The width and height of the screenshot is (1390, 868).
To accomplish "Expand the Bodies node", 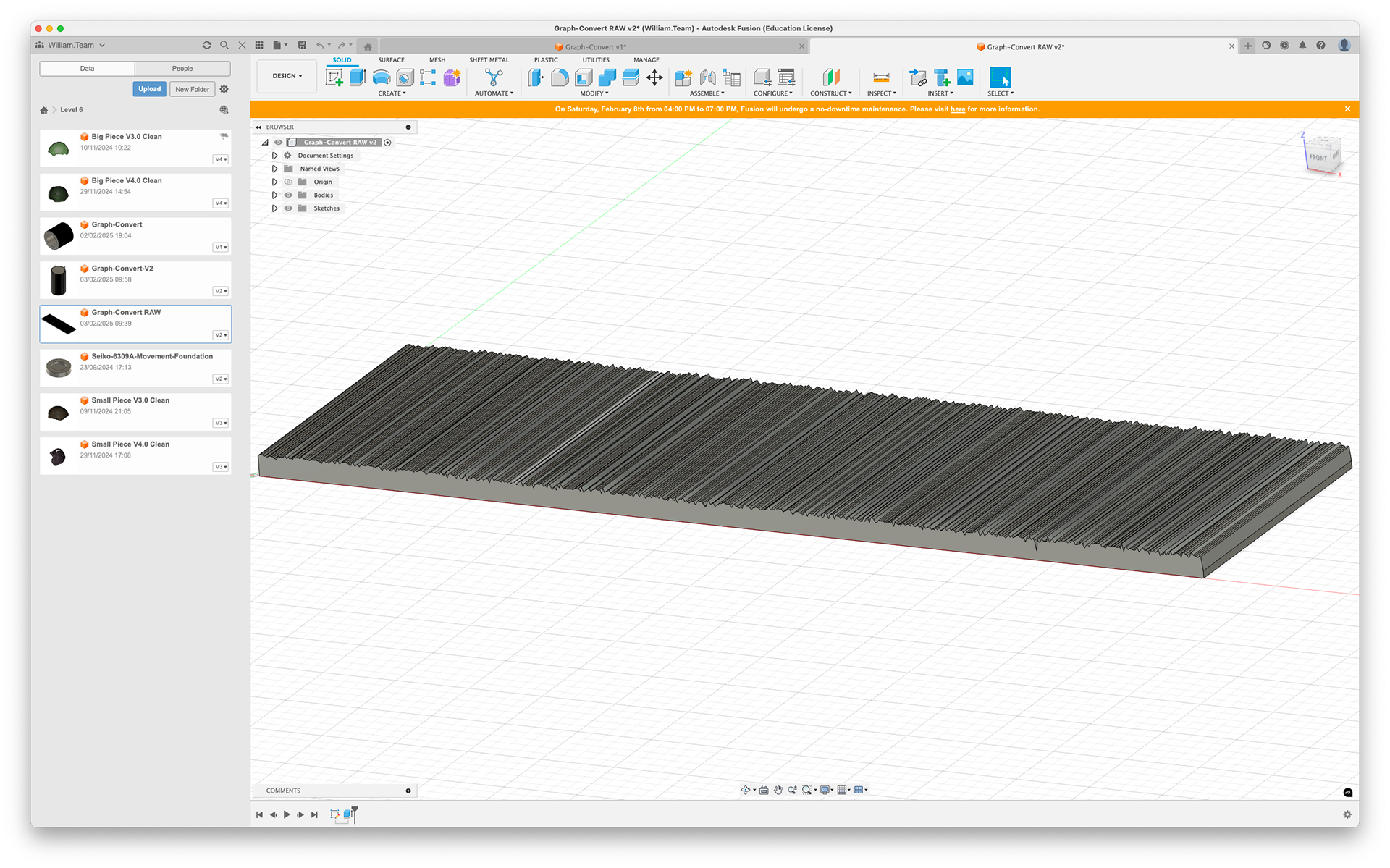I will coord(274,195).
